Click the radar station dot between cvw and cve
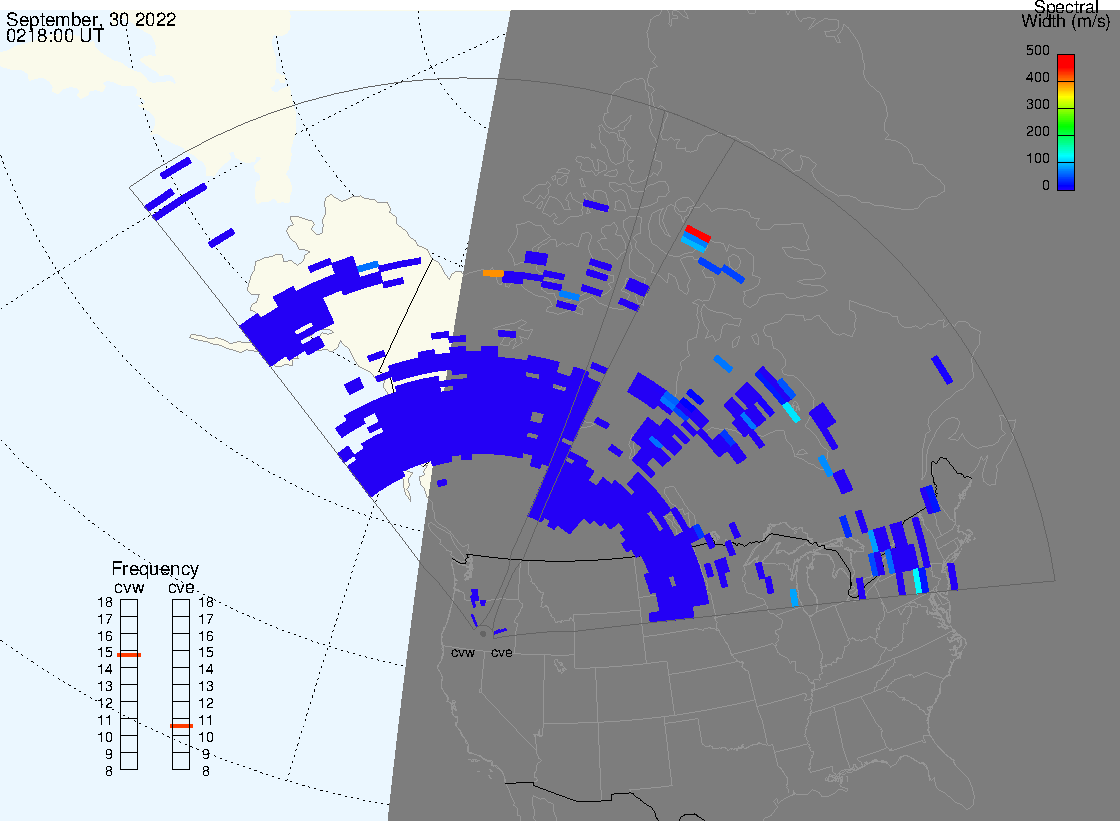Viewport: 1120px width, 821px height. 484,634
